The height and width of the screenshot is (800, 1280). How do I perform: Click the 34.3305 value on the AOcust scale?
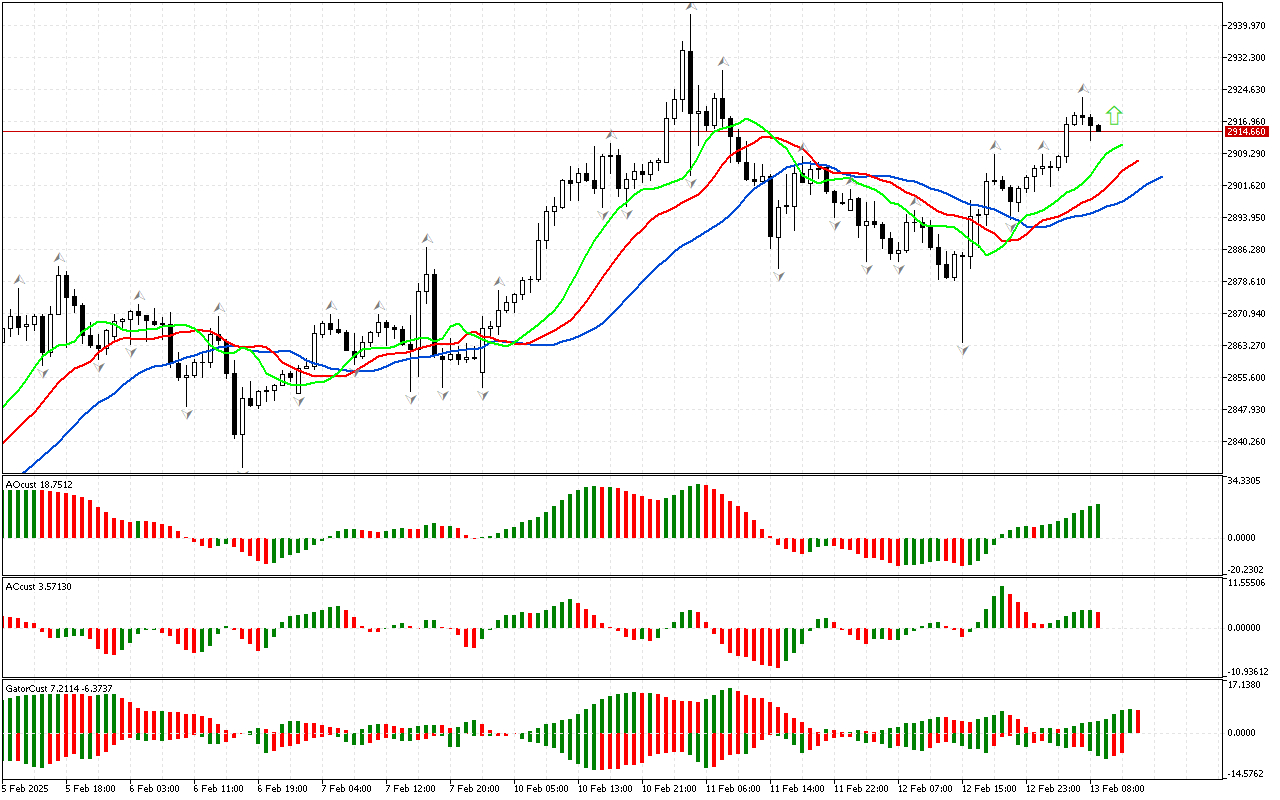1243,481
